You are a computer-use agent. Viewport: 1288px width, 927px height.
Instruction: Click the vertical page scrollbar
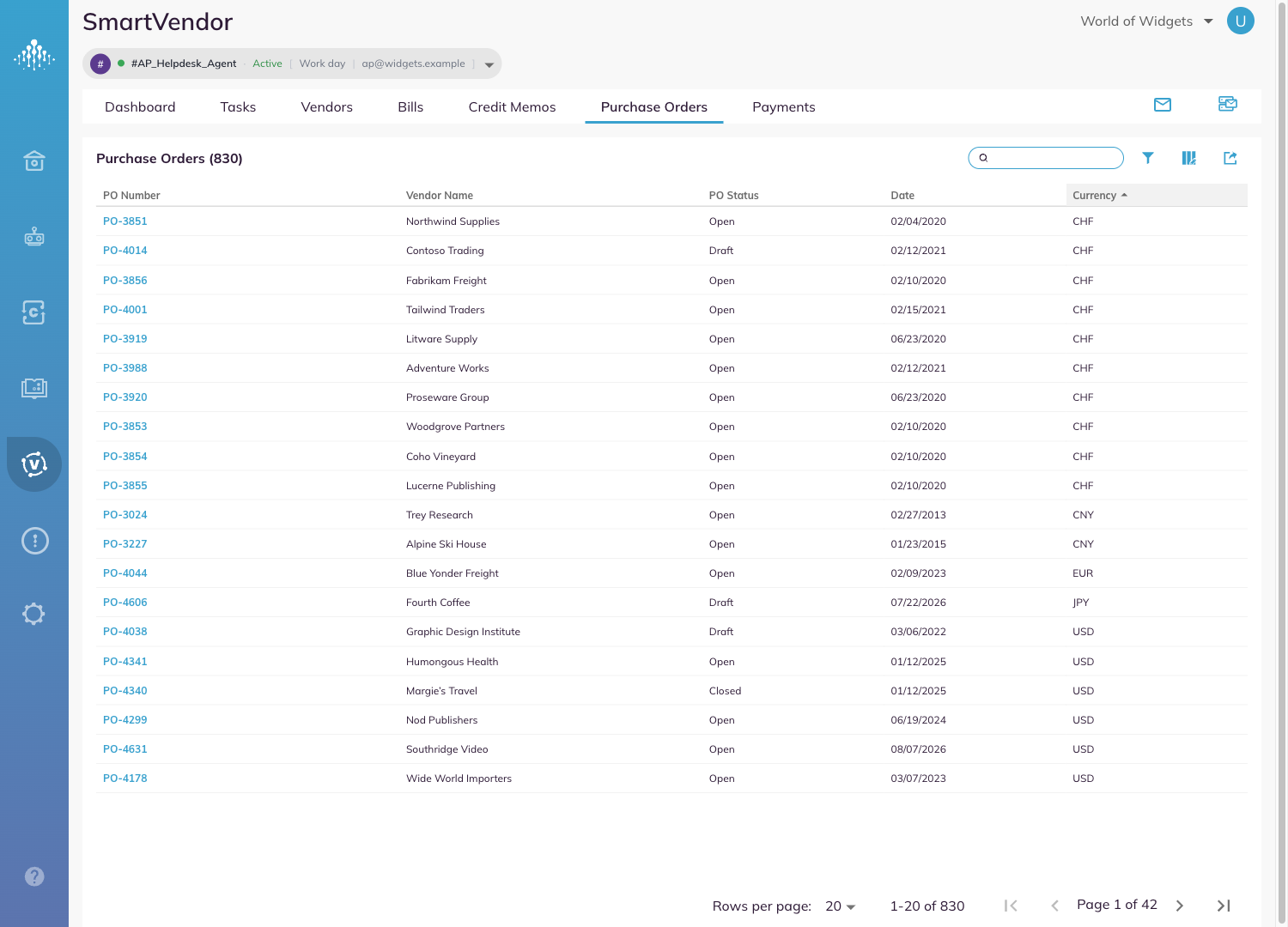coord(1282,463)
